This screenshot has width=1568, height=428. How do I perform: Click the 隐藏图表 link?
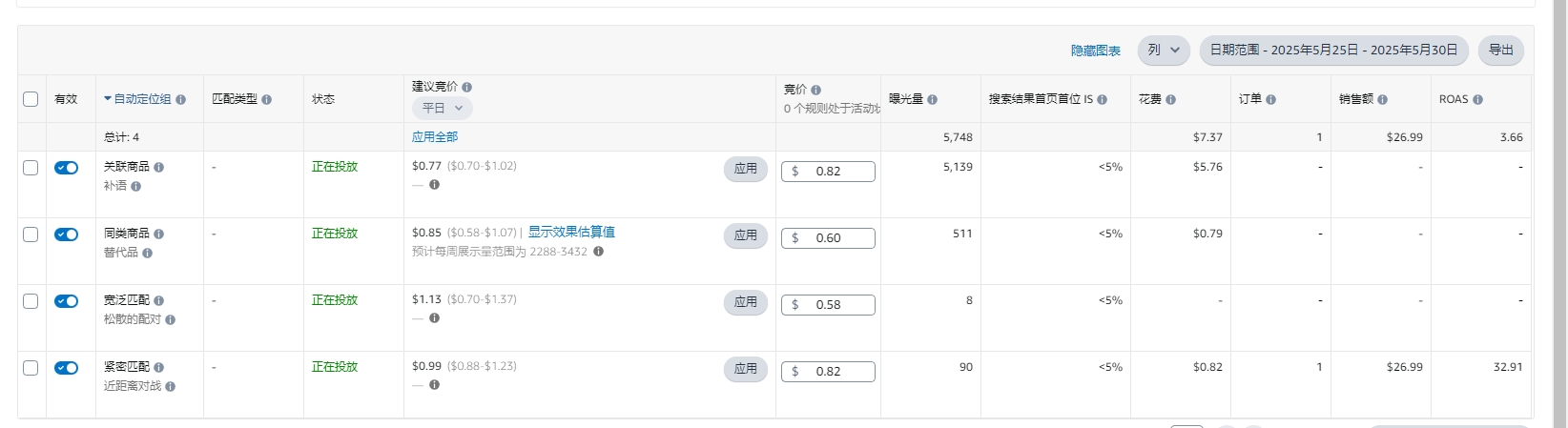[x=1096, y=51]
